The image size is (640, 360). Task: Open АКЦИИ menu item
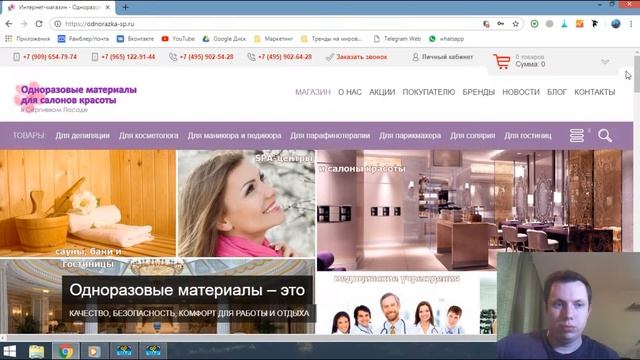pos(382,92)
